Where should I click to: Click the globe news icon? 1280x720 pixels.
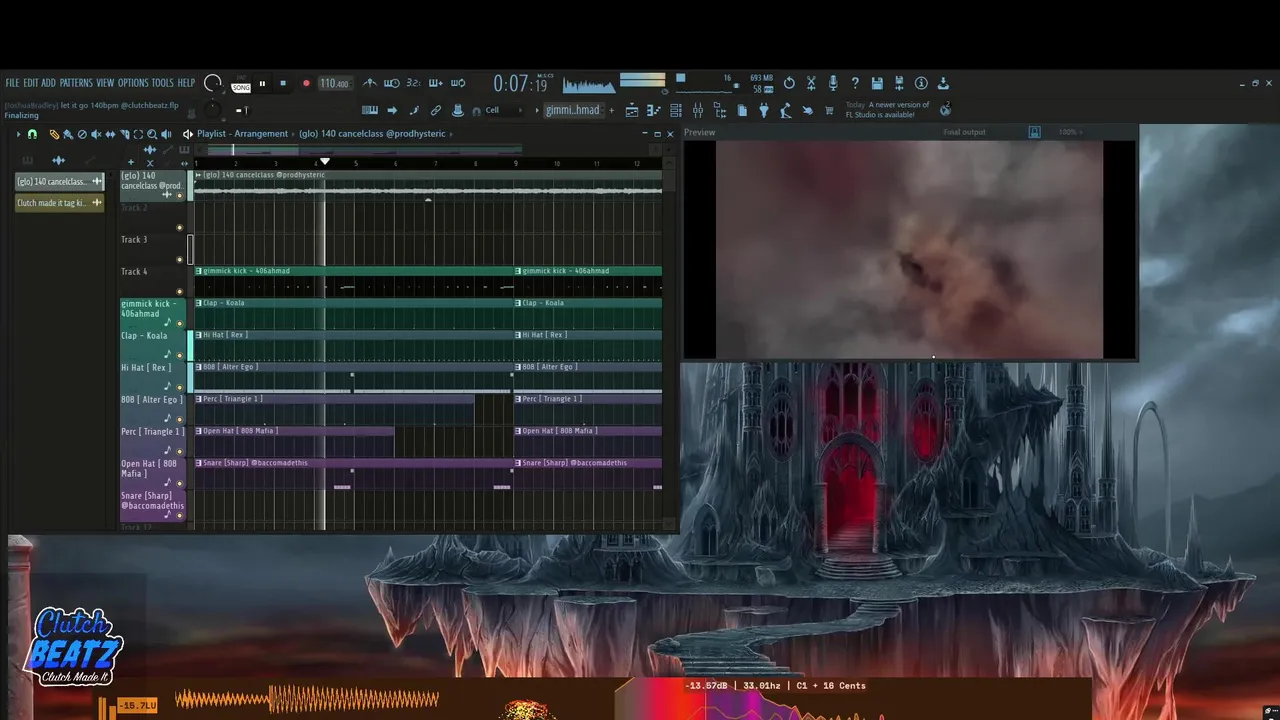944,110
